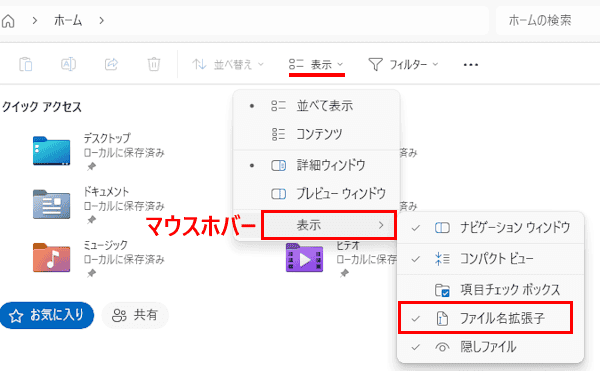The height and width of the screenshot is (371, 600).
Task: Click the コンパクト ビュー icon
Action: click(442, 259)
